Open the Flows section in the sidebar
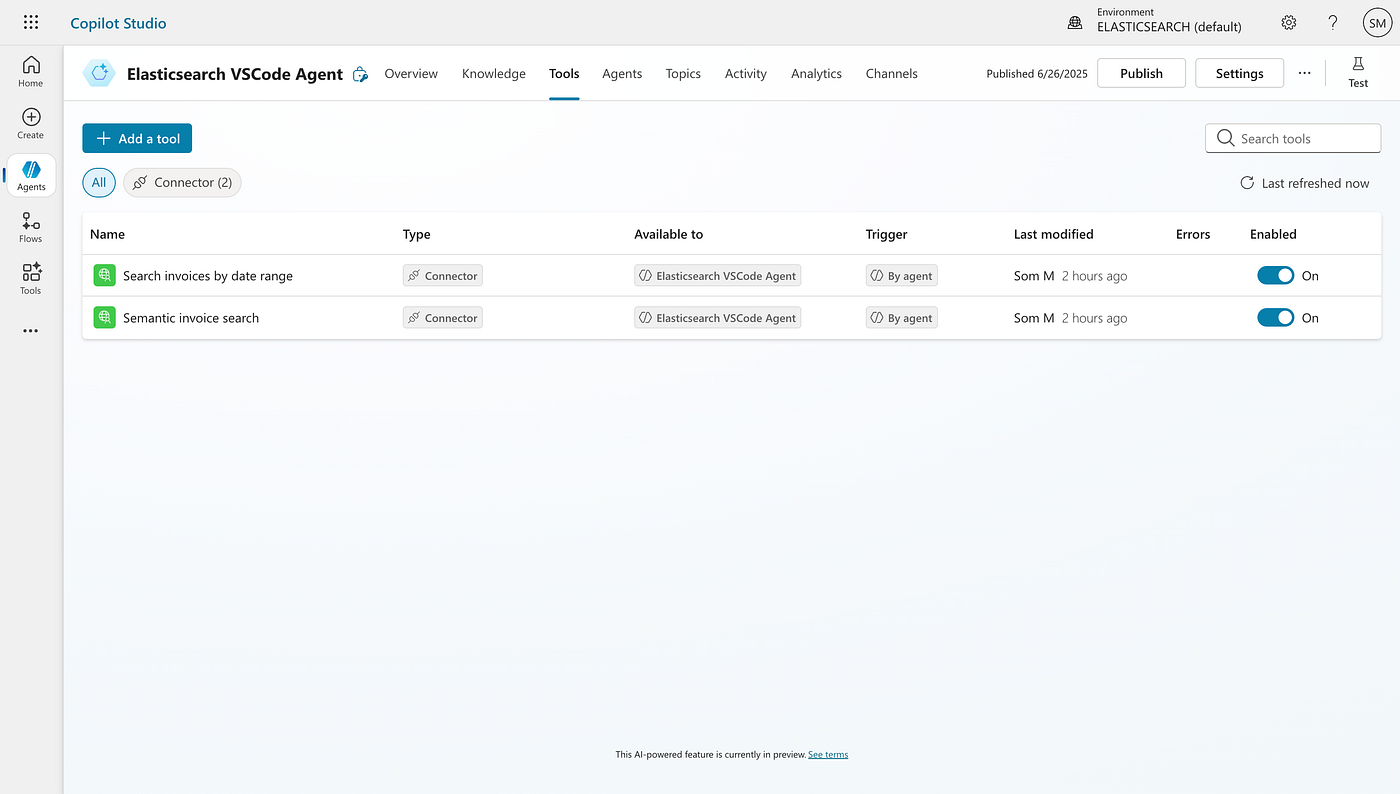The image size is (1400, 794). (30, 227)
